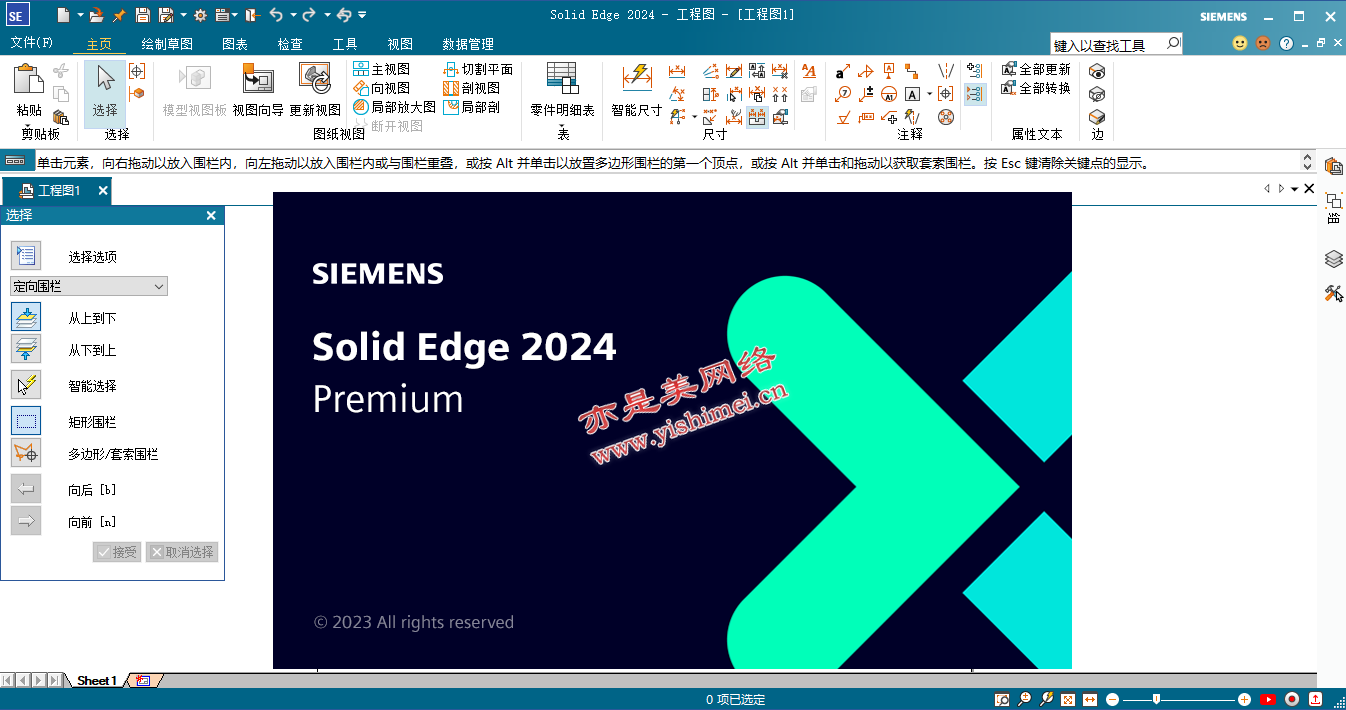Viewport: 1346px width, 710px height.
Task: Open the New document dropdown arrow
Action: 79,15
